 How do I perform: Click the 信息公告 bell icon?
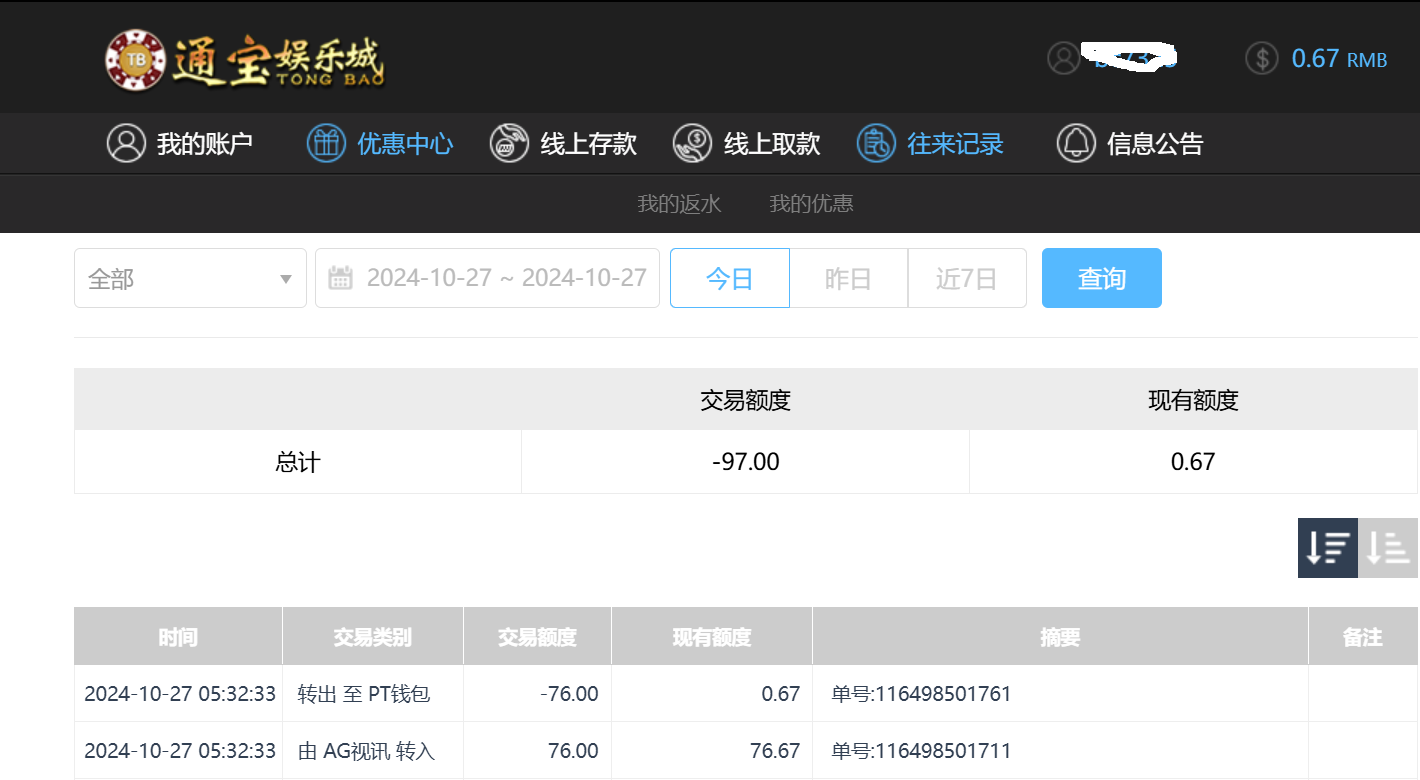tap(1076, 143)
